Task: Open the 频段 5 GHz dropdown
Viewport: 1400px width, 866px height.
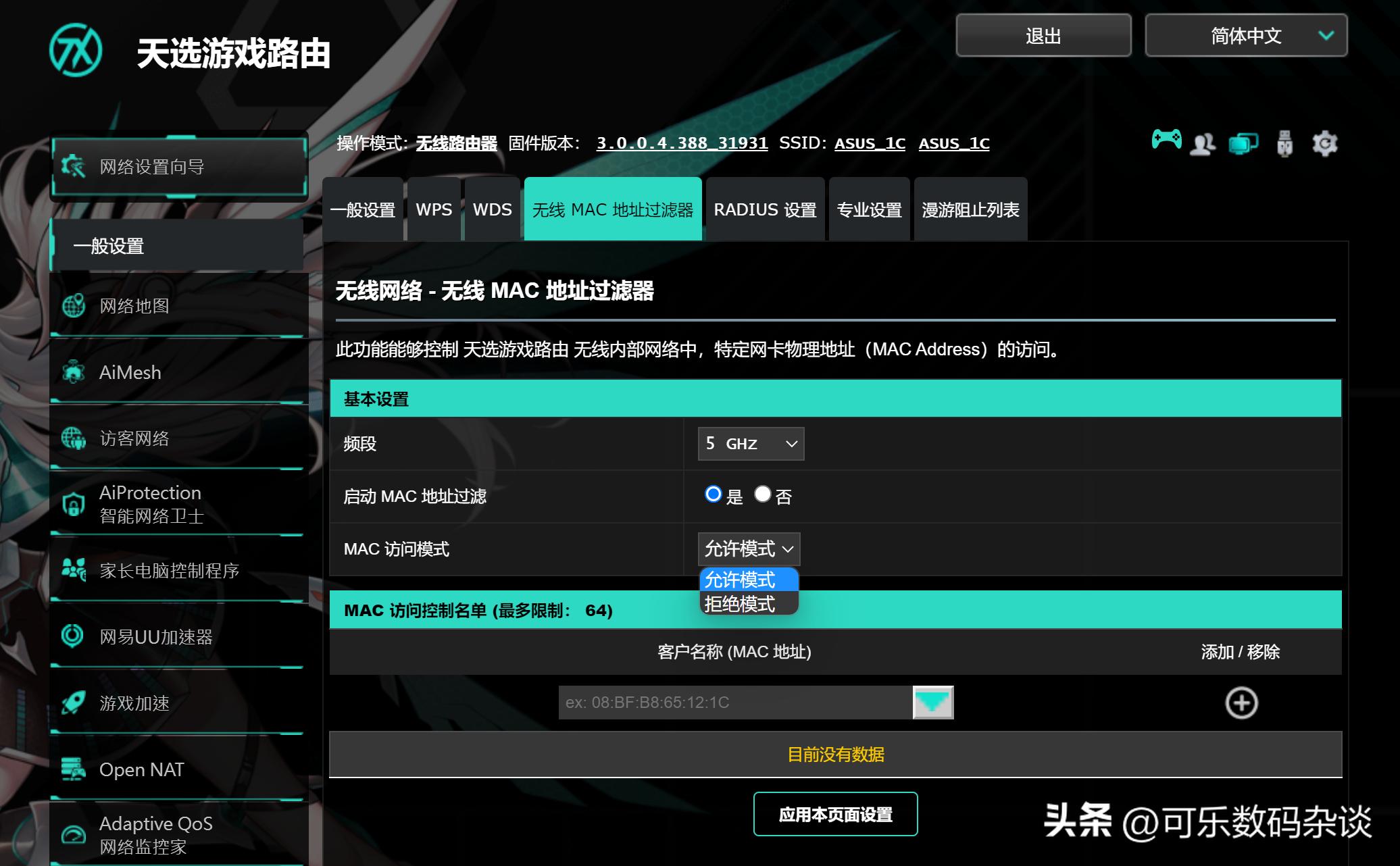Action: tap(750, 444)
